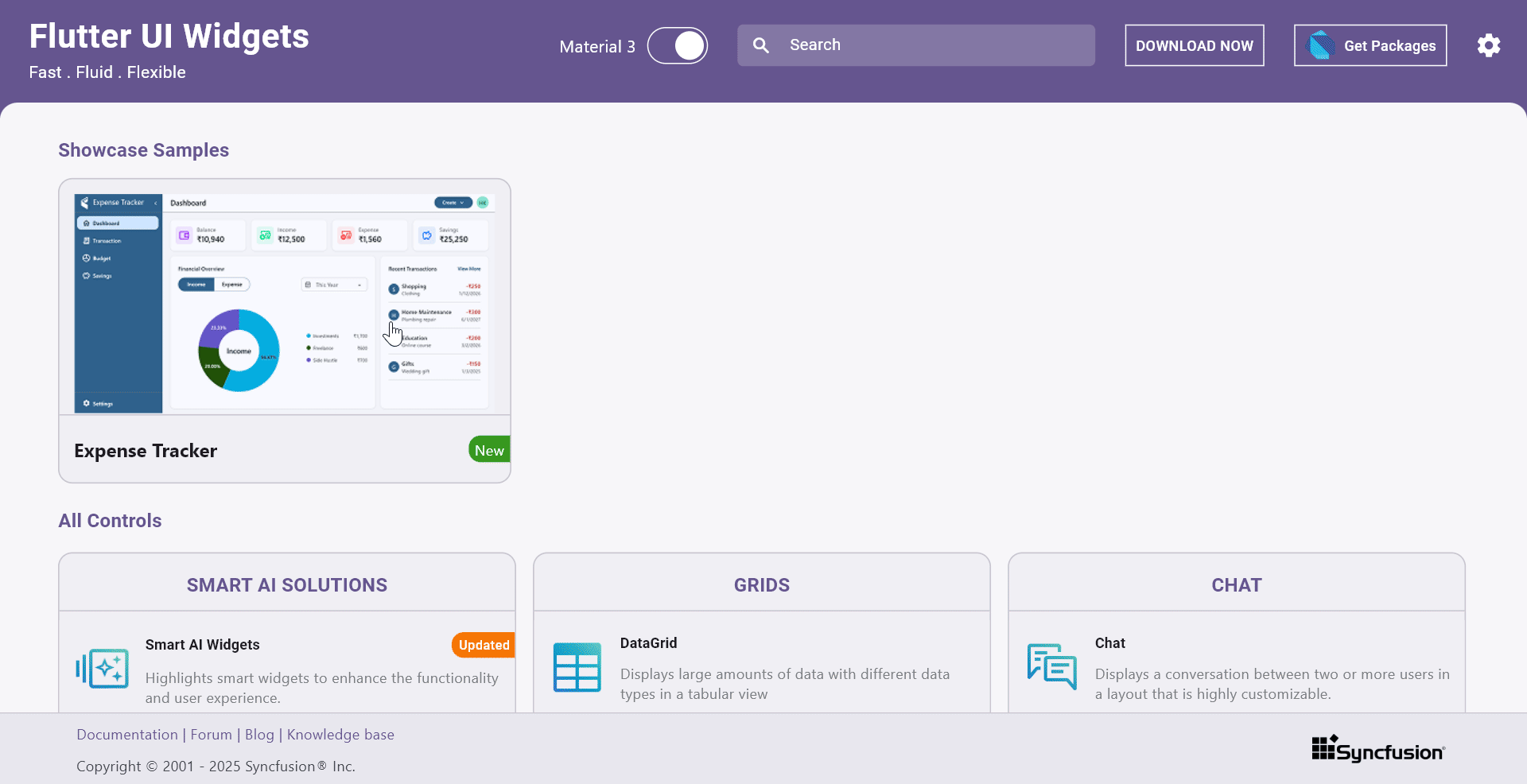
Task: Open the DataGrid table icon
Action: point(577,667)
